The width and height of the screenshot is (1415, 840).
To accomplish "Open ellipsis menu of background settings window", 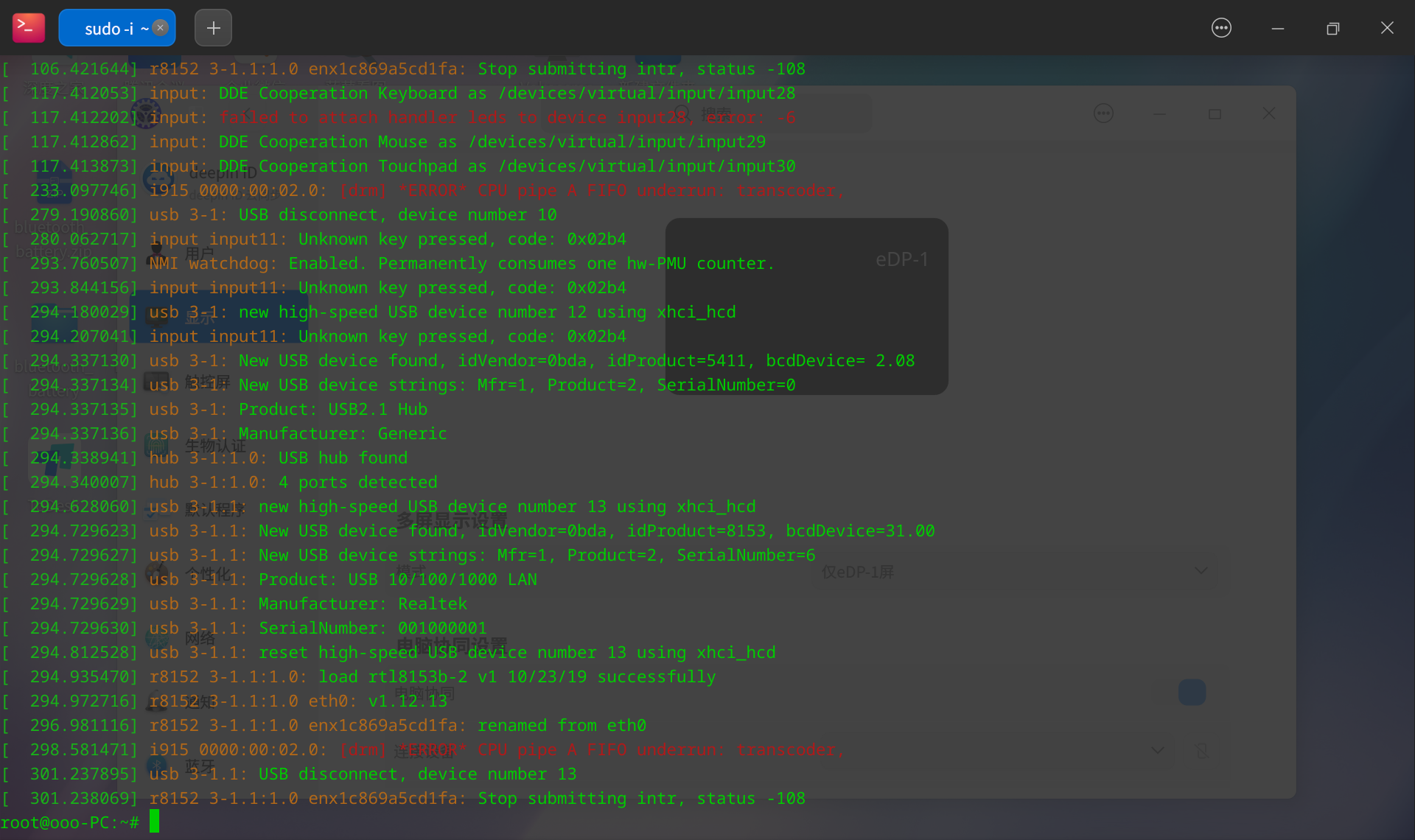I will (x=1103, y=113).
